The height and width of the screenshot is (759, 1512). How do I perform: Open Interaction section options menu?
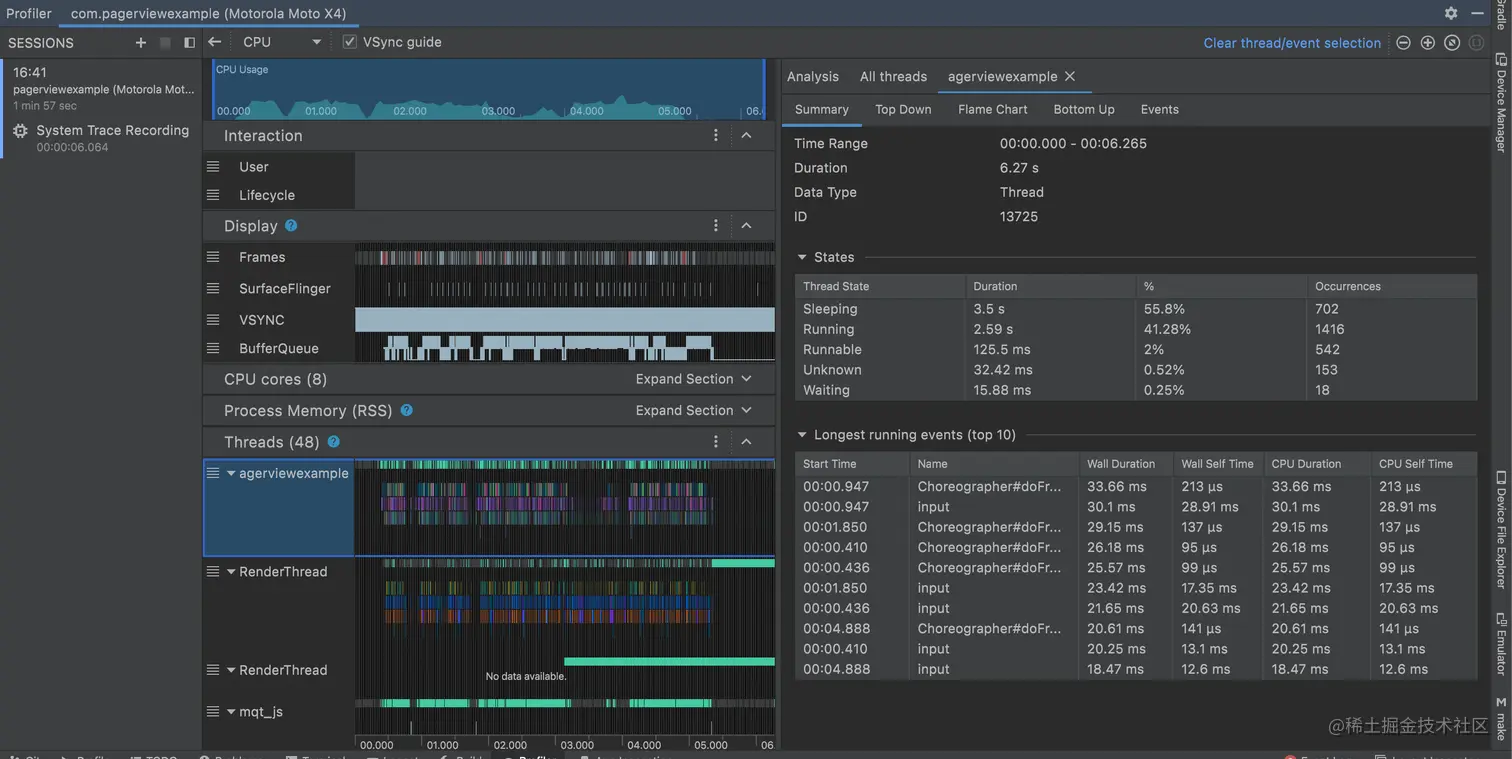(715, 136)
